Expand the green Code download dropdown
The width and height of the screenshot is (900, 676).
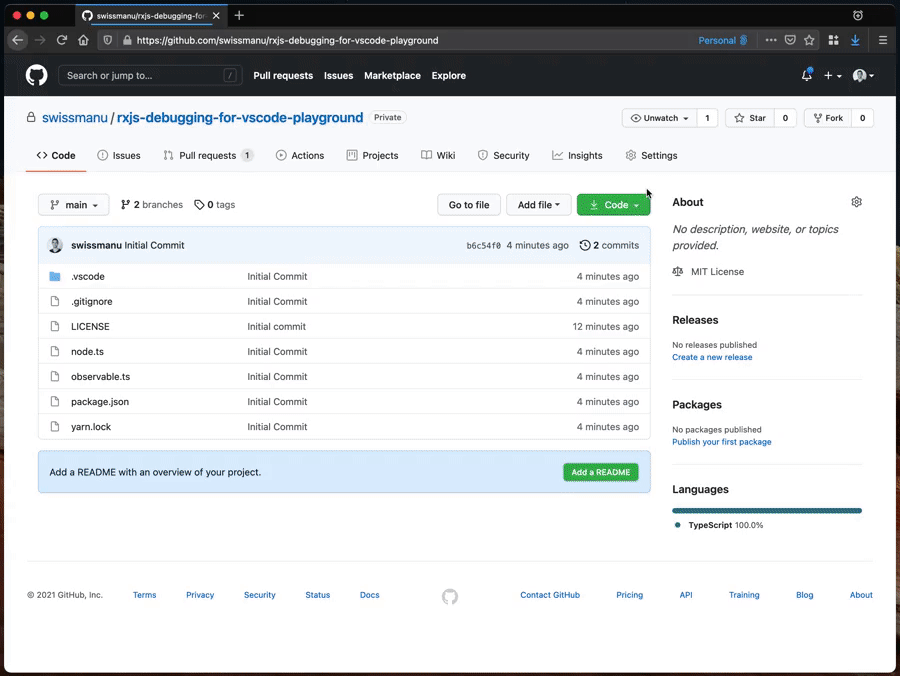pyautogui.click(x=614, y=205)
